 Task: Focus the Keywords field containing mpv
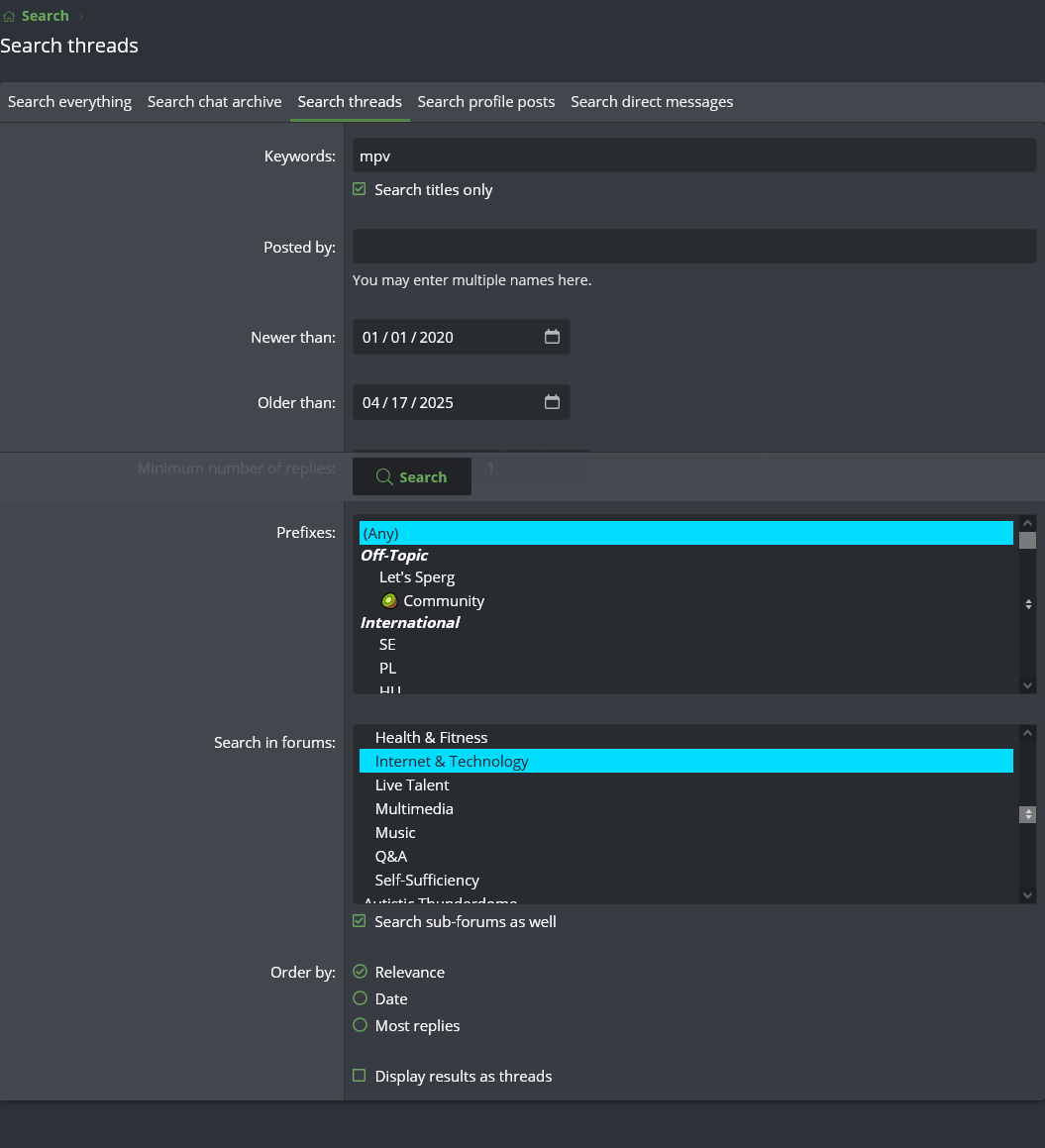[x=694, y=156]
